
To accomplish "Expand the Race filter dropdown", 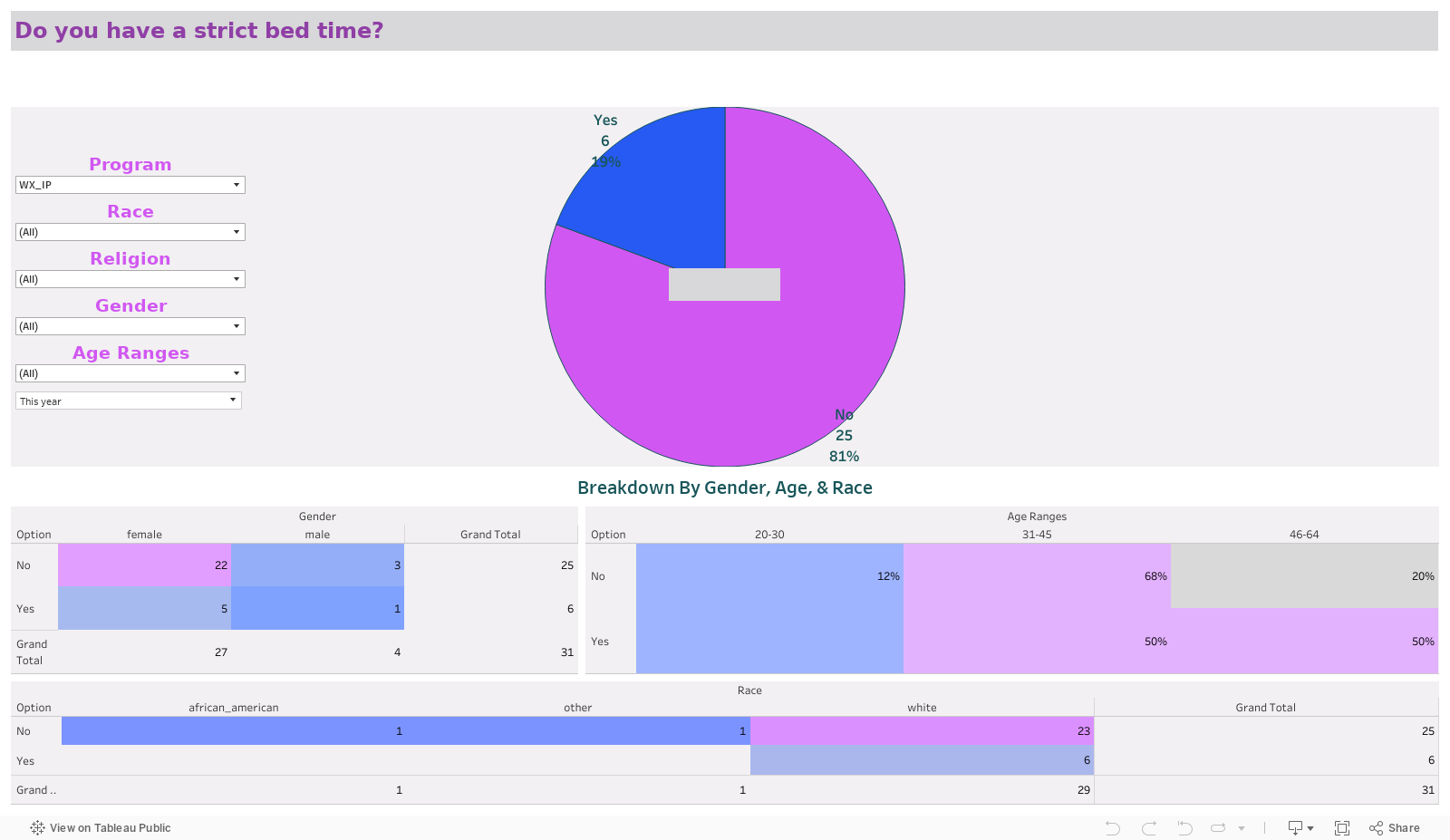I will (x=130, y=232).
